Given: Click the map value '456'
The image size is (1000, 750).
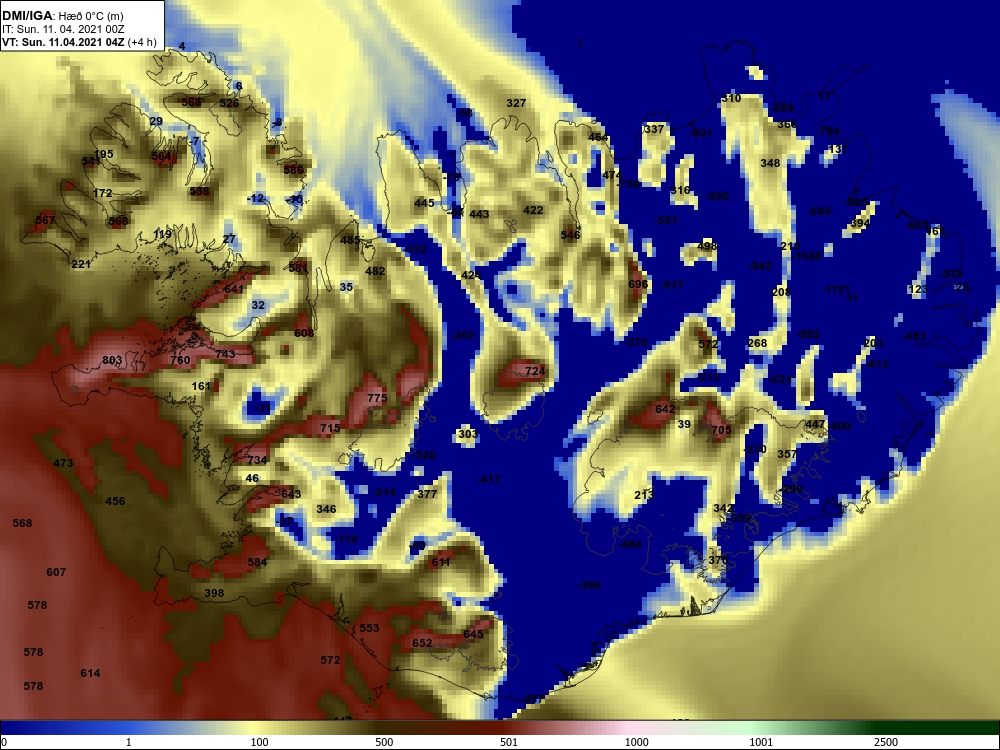Looking at the screenshot, I should [115, 501].
